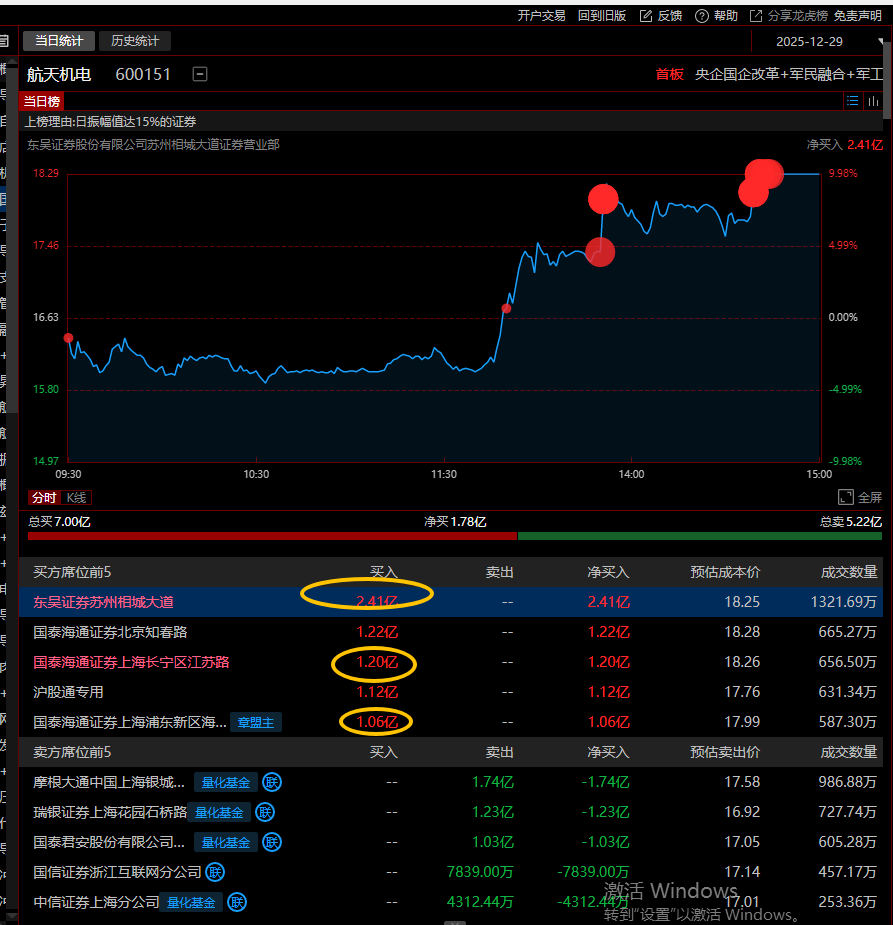Select the 沪股通专用 row
893x925 pixels.
click(x=451, y=692)
